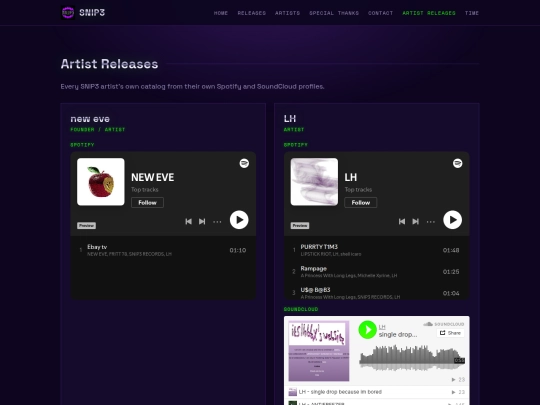
Task: Go to Releases page
Action: 252,13
